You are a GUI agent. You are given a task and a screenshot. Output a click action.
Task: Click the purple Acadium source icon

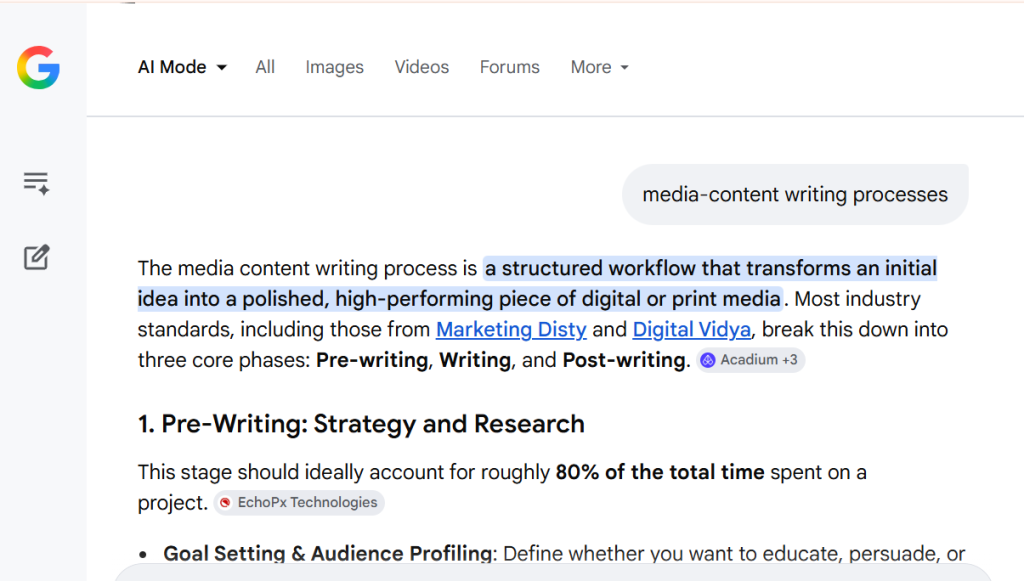(708, 360)
